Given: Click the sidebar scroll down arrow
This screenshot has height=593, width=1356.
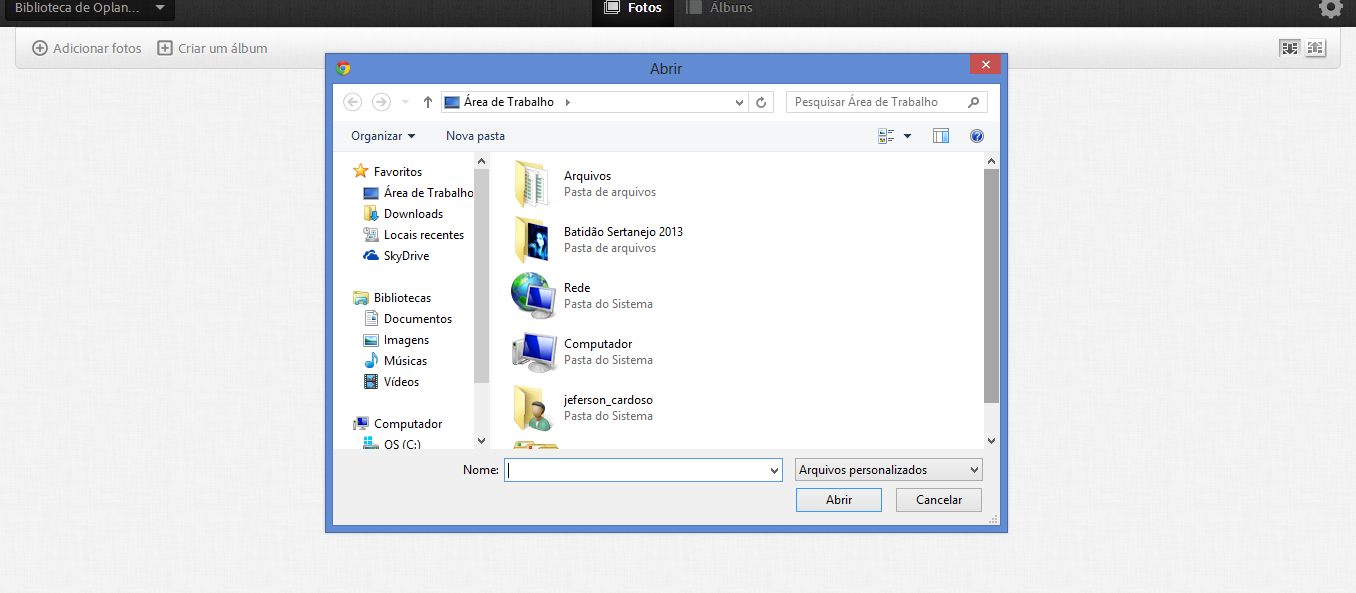Looking at the screenshot, I should 481,441.
